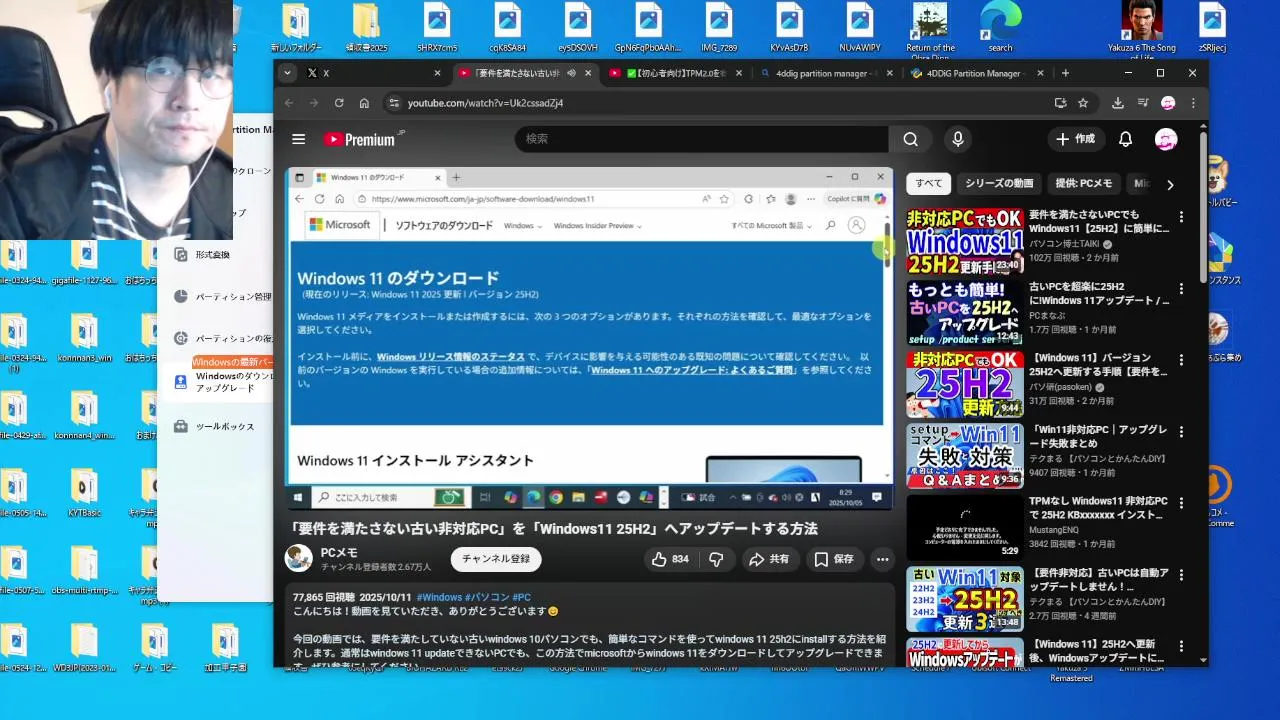This screenshot has height=720, width=1280.
Task: Open Chrome downloads icon
Action: [1118, 103]
